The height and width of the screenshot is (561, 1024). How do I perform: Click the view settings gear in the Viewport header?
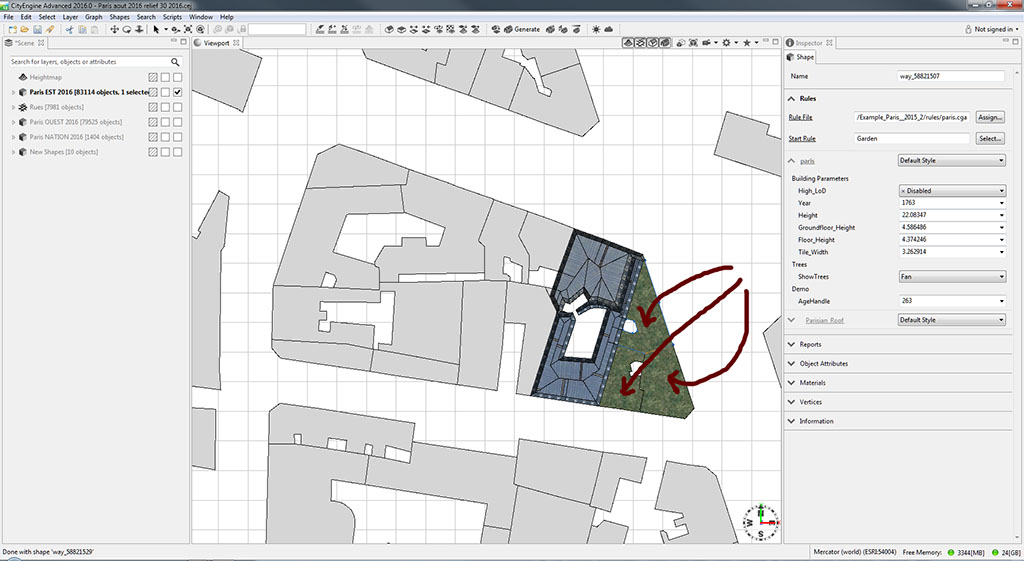(x=726, y=42)
